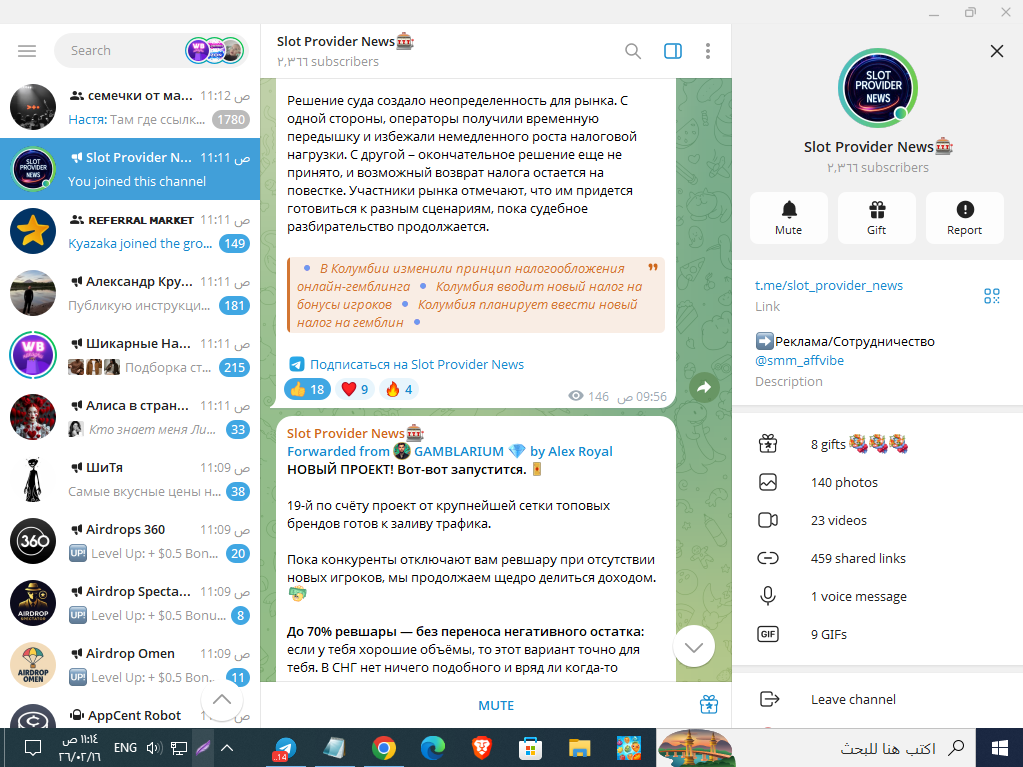Open stories avatars in the search bar
1023x767 pixels.
tap(215, 51)
